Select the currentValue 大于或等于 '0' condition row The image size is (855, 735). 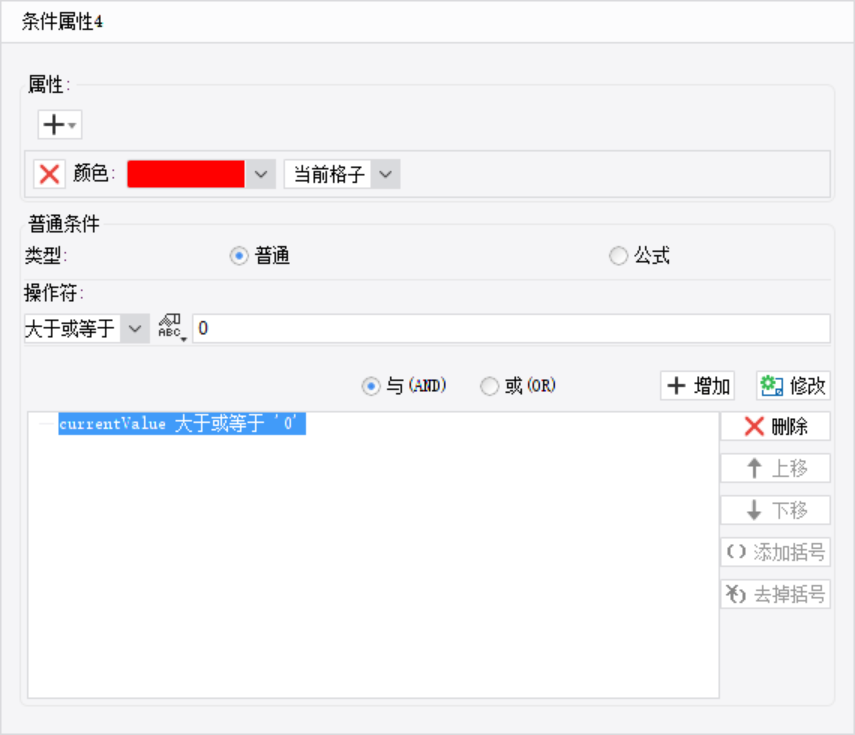(x=182, y=424)
